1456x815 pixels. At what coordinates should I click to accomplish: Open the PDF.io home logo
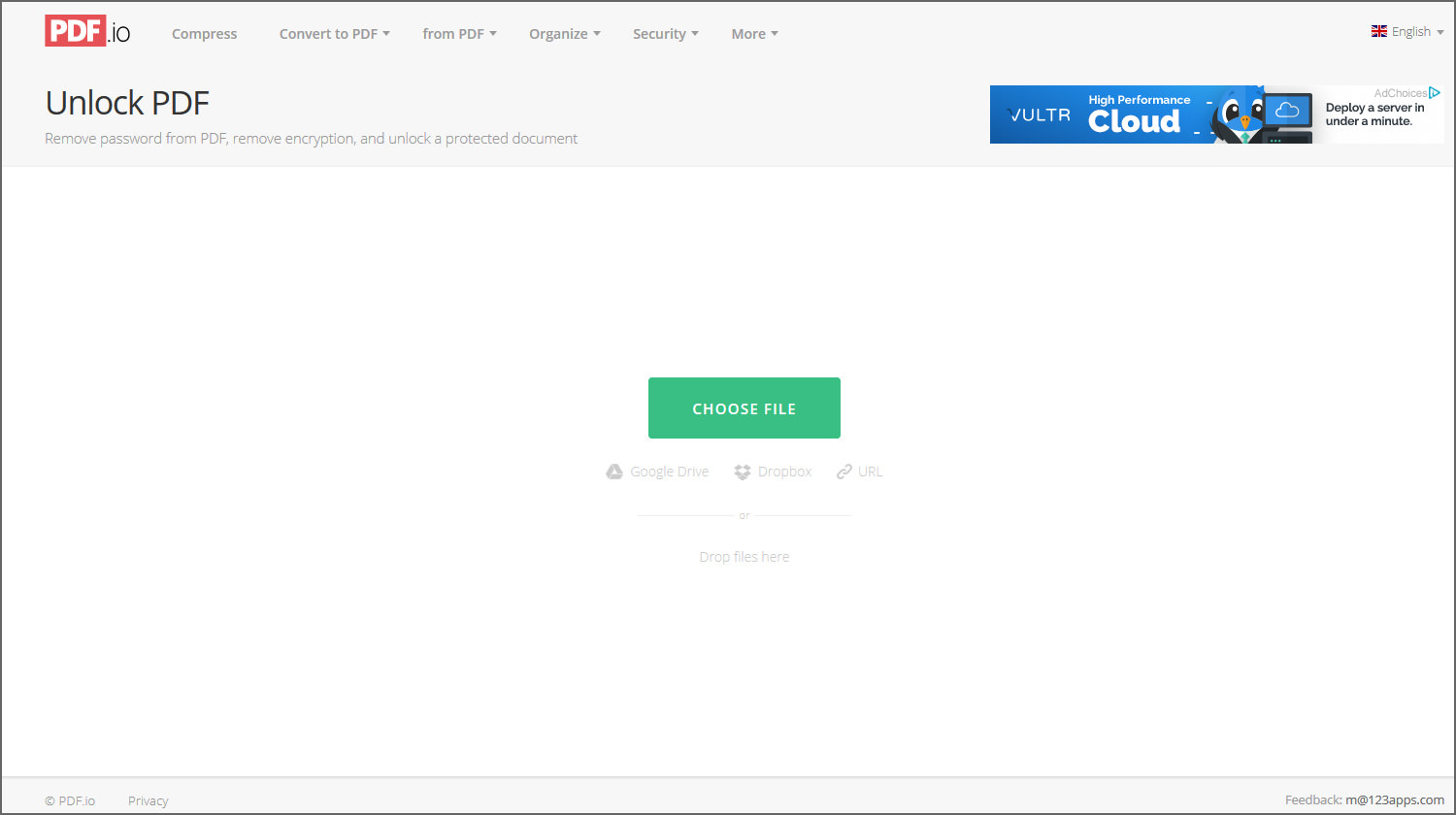[86, 30]
